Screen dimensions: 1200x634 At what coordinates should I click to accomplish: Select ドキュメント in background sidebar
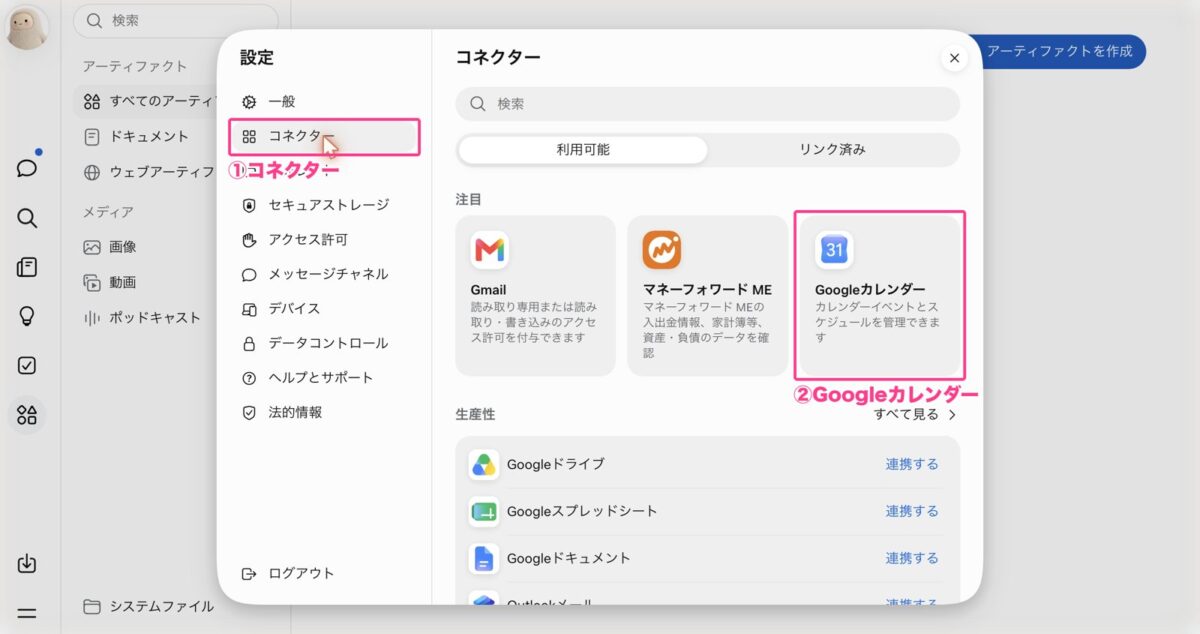[150, 136]
